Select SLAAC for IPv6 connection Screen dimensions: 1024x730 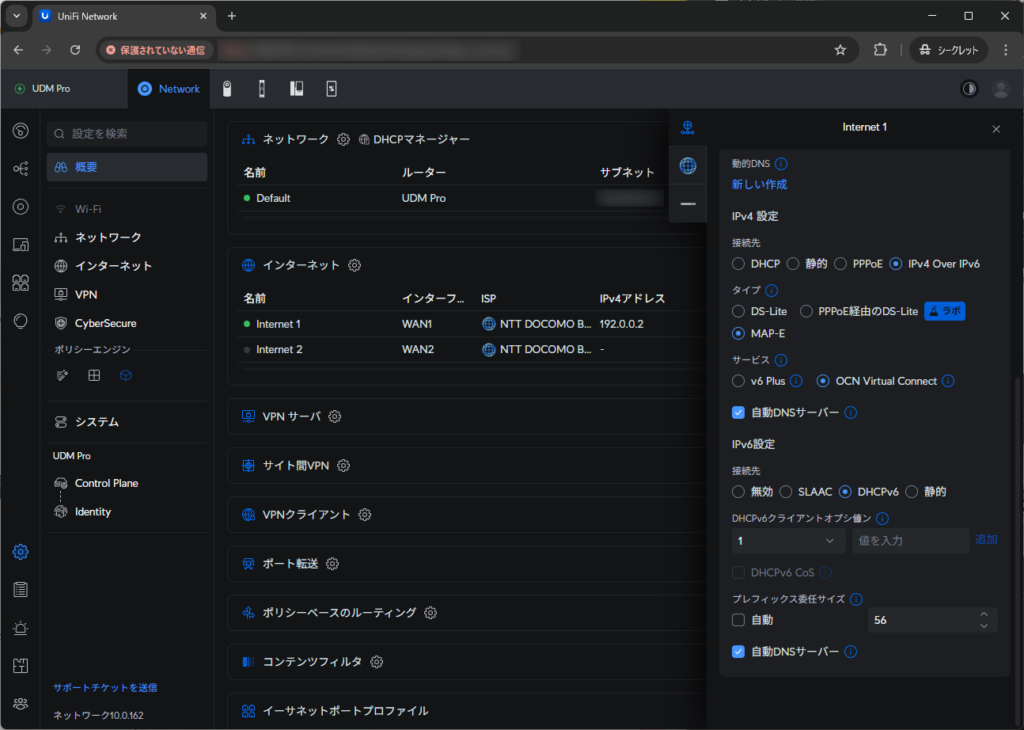786,492
